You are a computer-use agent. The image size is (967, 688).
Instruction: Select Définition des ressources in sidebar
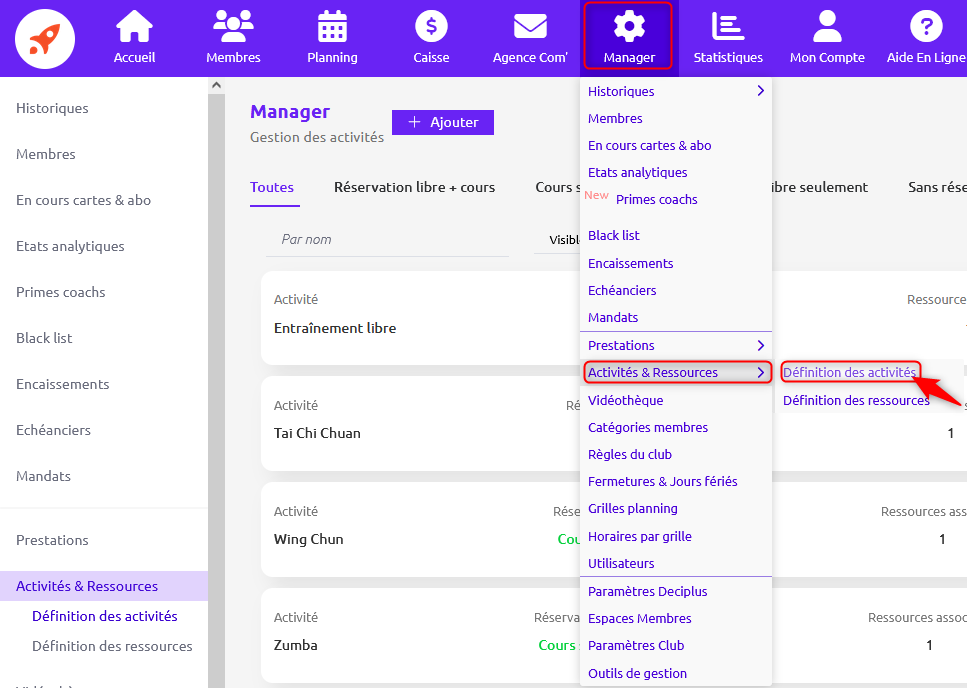click(x=112, y=646)
